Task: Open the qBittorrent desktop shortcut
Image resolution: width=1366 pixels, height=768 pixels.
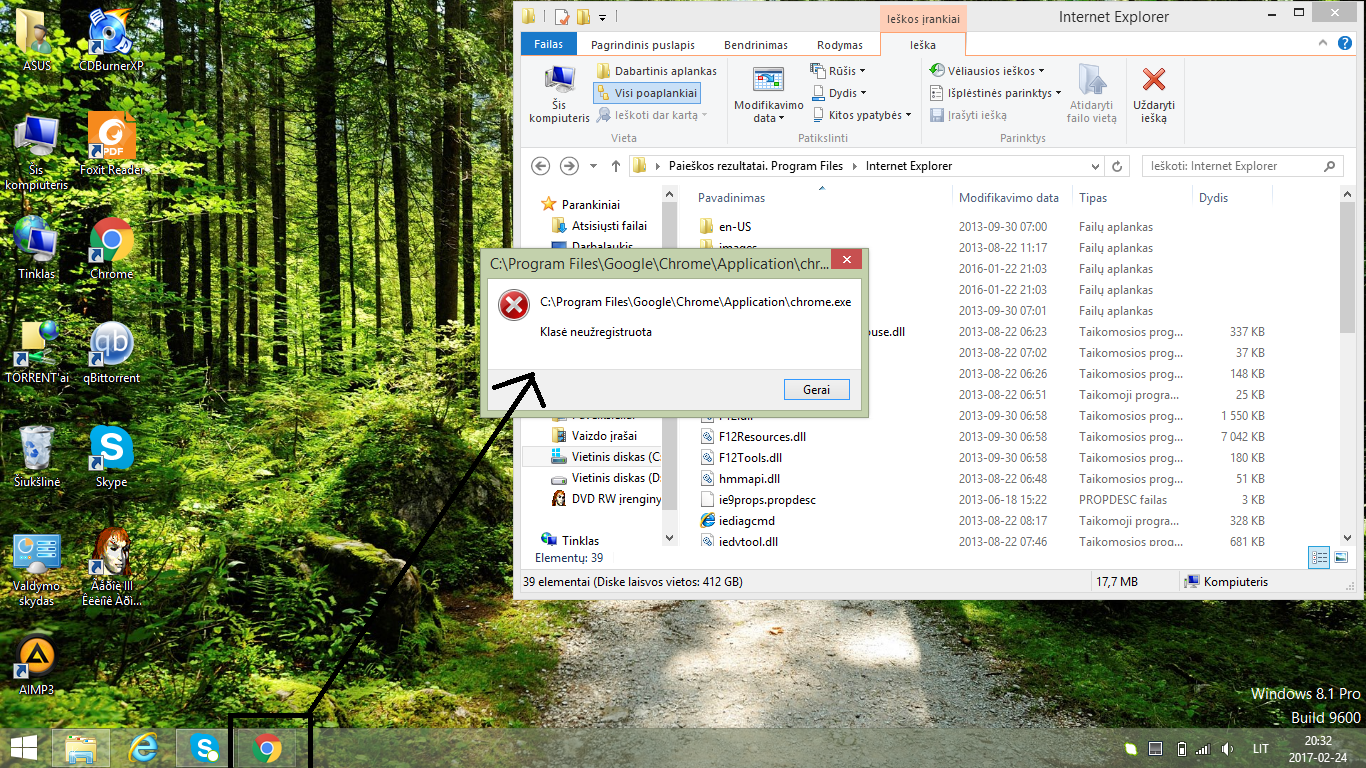Action: coord(111,346)
